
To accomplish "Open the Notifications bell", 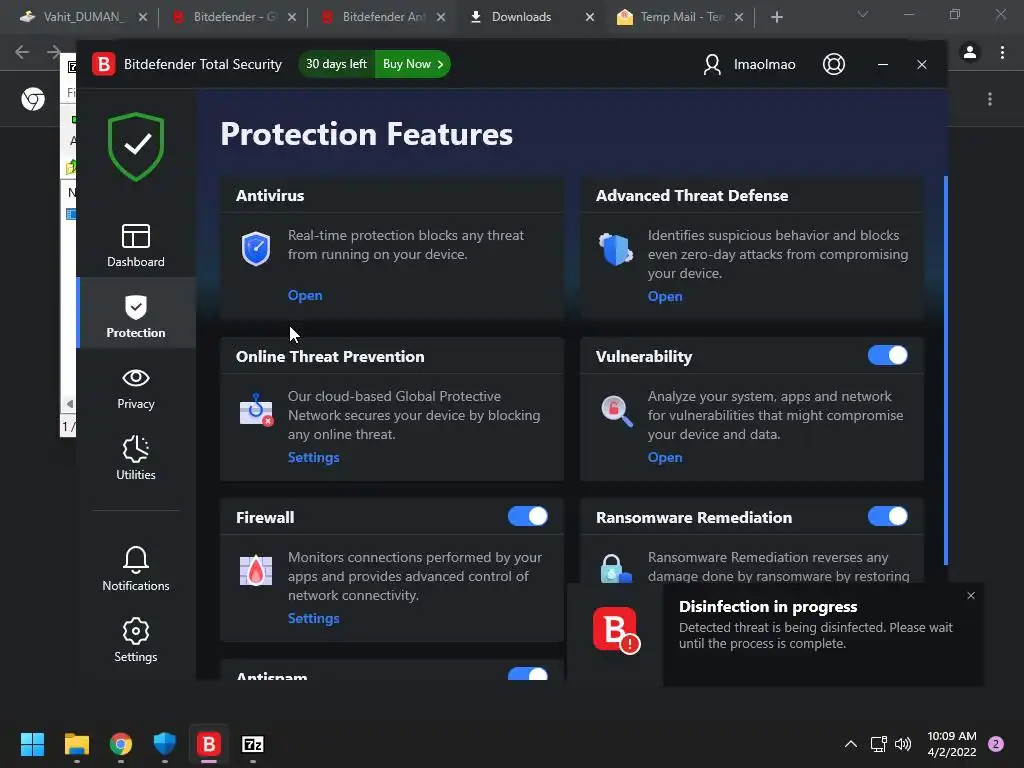I will tap(136, 569).
